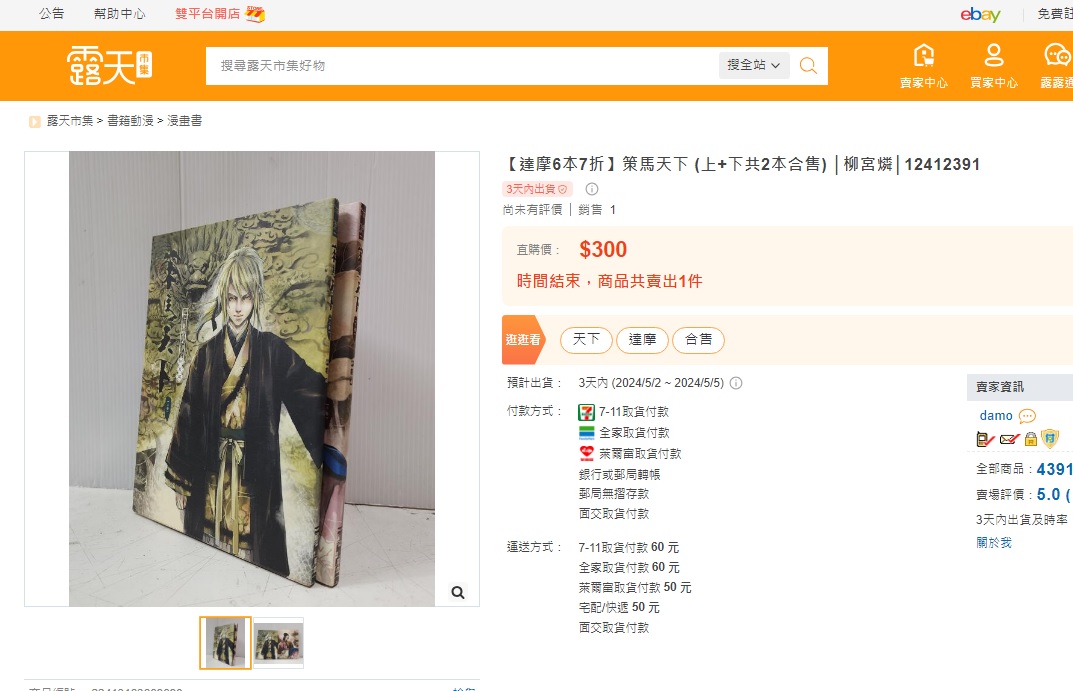Open the 公告 menu item
Viewport: 1073px width, 691px height.
click(51, 14)
